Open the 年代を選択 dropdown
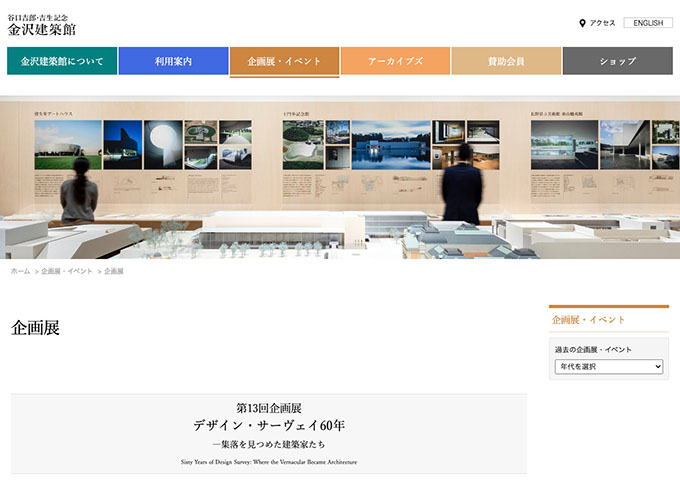 pos(609,367)
